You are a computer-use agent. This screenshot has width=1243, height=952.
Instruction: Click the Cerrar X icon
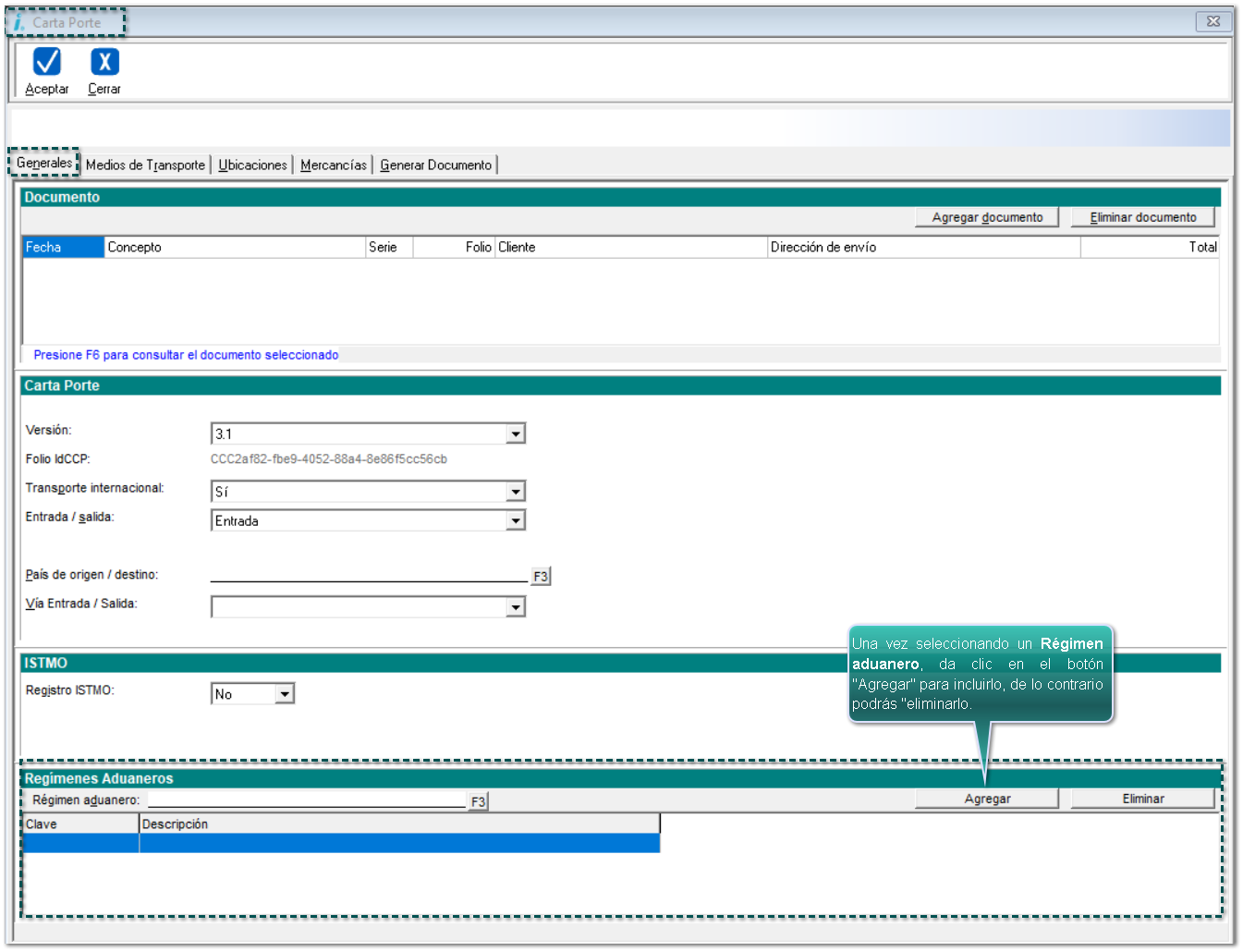pos(104,62)
